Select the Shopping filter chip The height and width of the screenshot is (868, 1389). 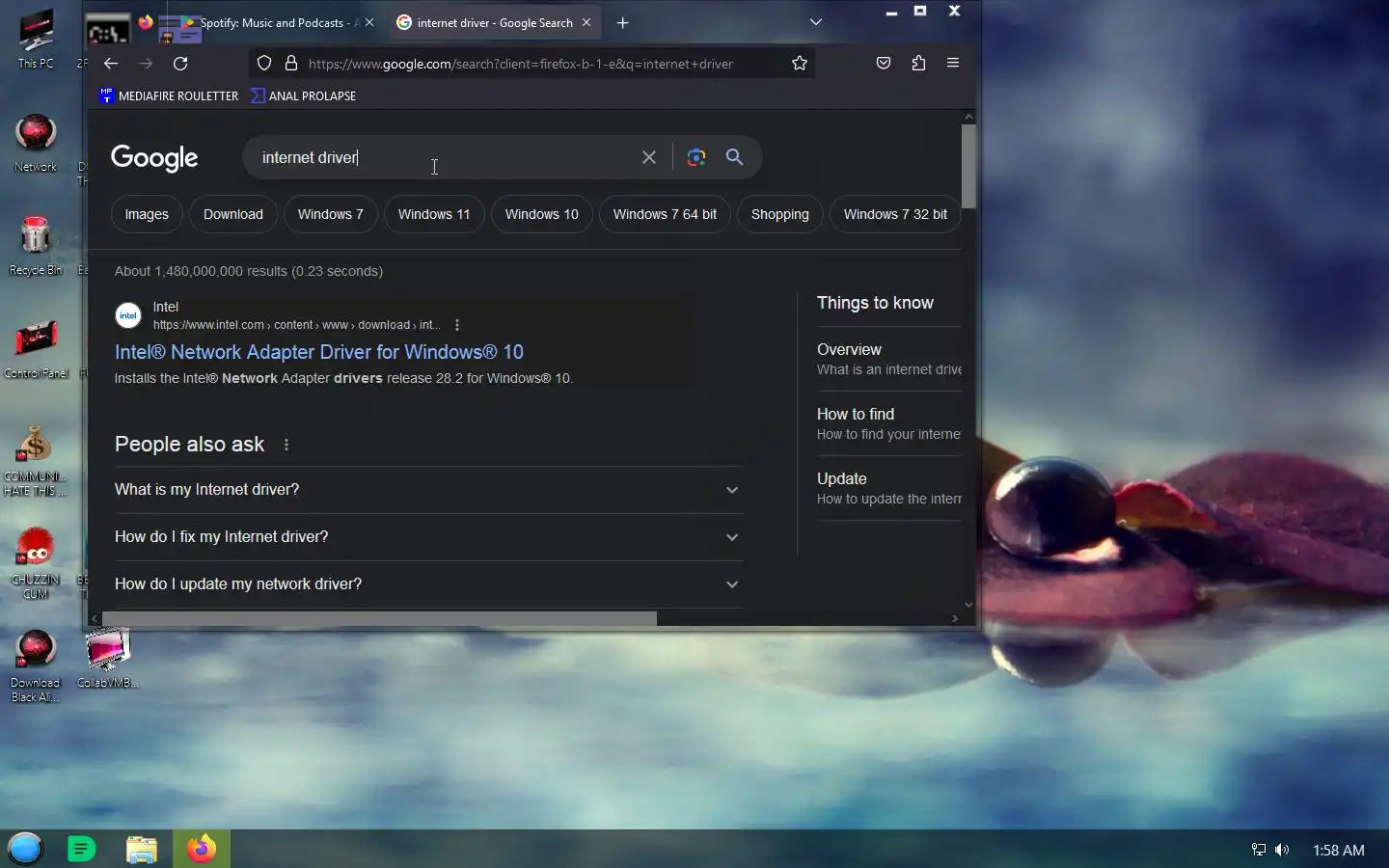(x=780, y=214)
